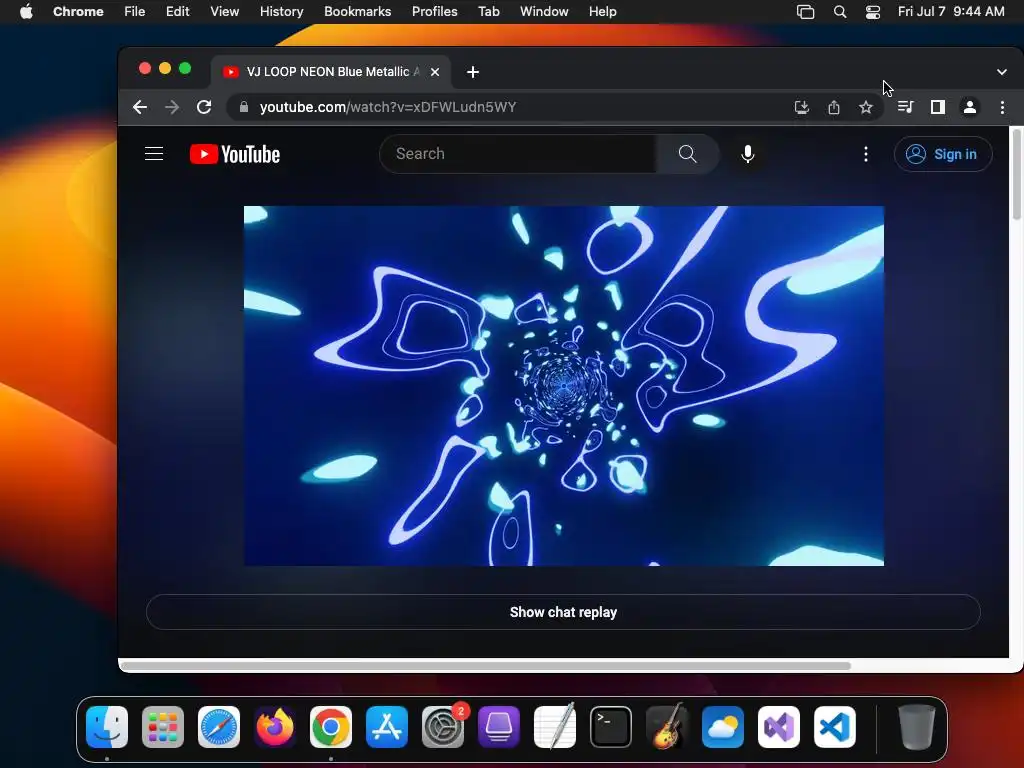This screenshot has width=1024, height=768.
Task: Click the horizontal page scrollbar
Action: [x=486, y=666]
